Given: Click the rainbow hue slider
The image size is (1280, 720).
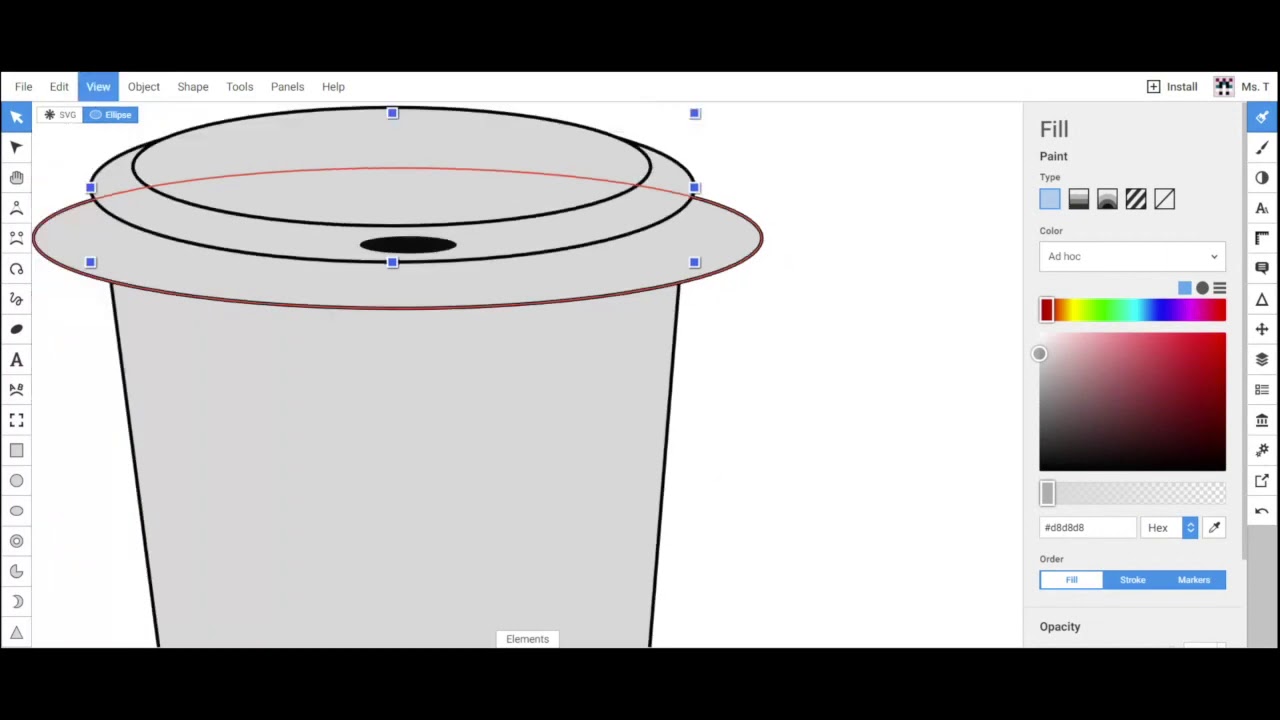Looking at the screenshot, I should pyautogui.click(x=1132, y=310).
